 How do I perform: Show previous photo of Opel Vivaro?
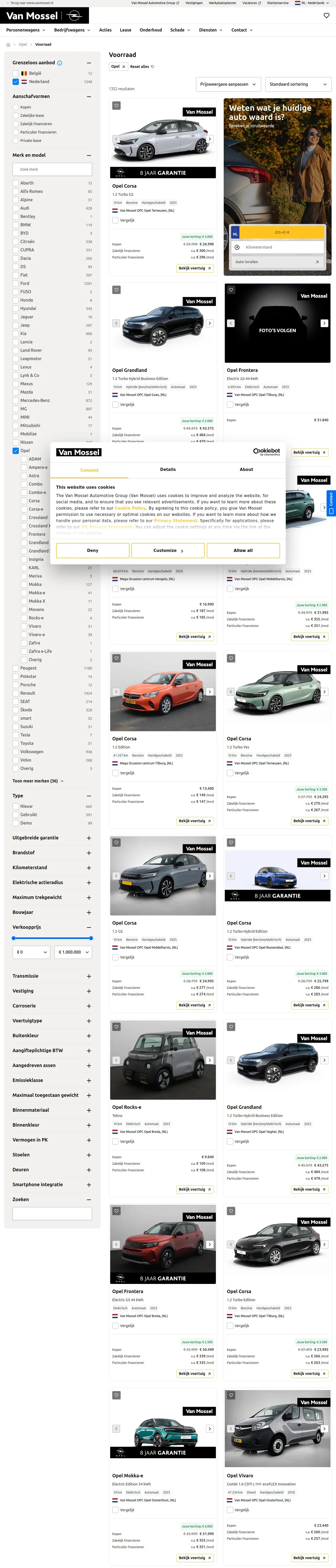tap(231, 1429)
